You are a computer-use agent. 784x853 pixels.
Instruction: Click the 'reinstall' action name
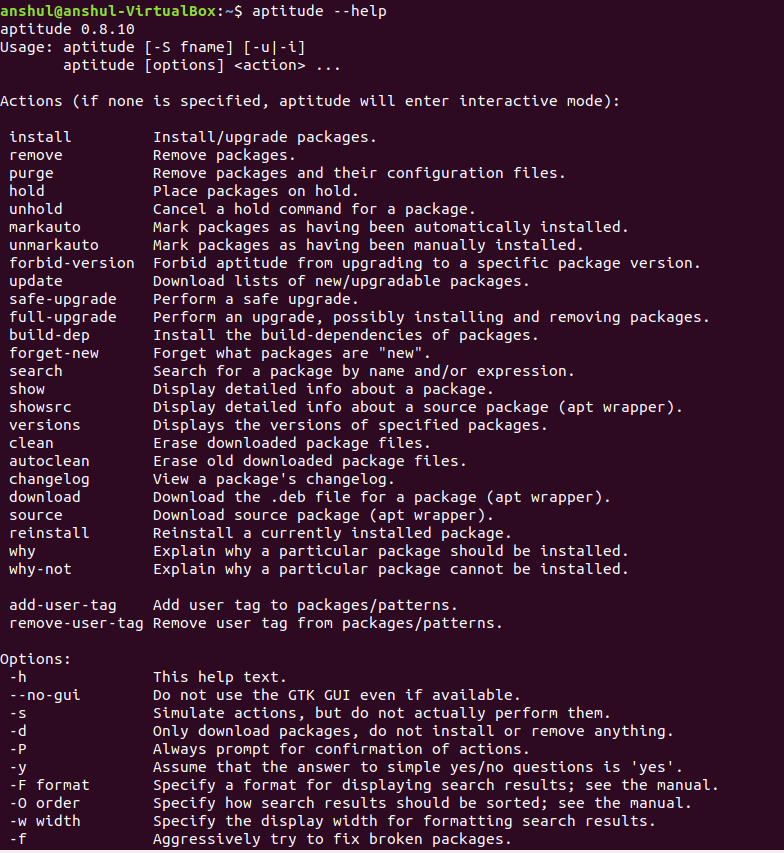[49, 533]
